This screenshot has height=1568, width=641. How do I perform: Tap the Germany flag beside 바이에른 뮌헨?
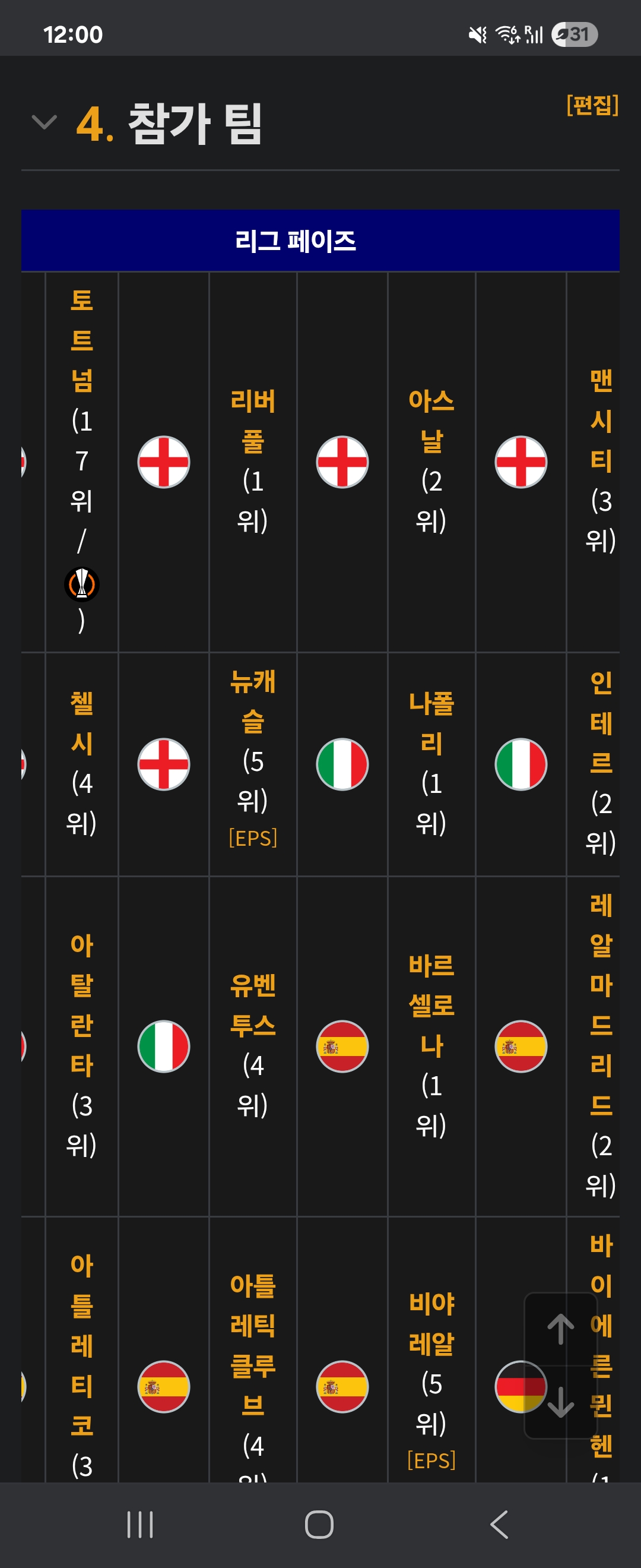[521, 1387]
